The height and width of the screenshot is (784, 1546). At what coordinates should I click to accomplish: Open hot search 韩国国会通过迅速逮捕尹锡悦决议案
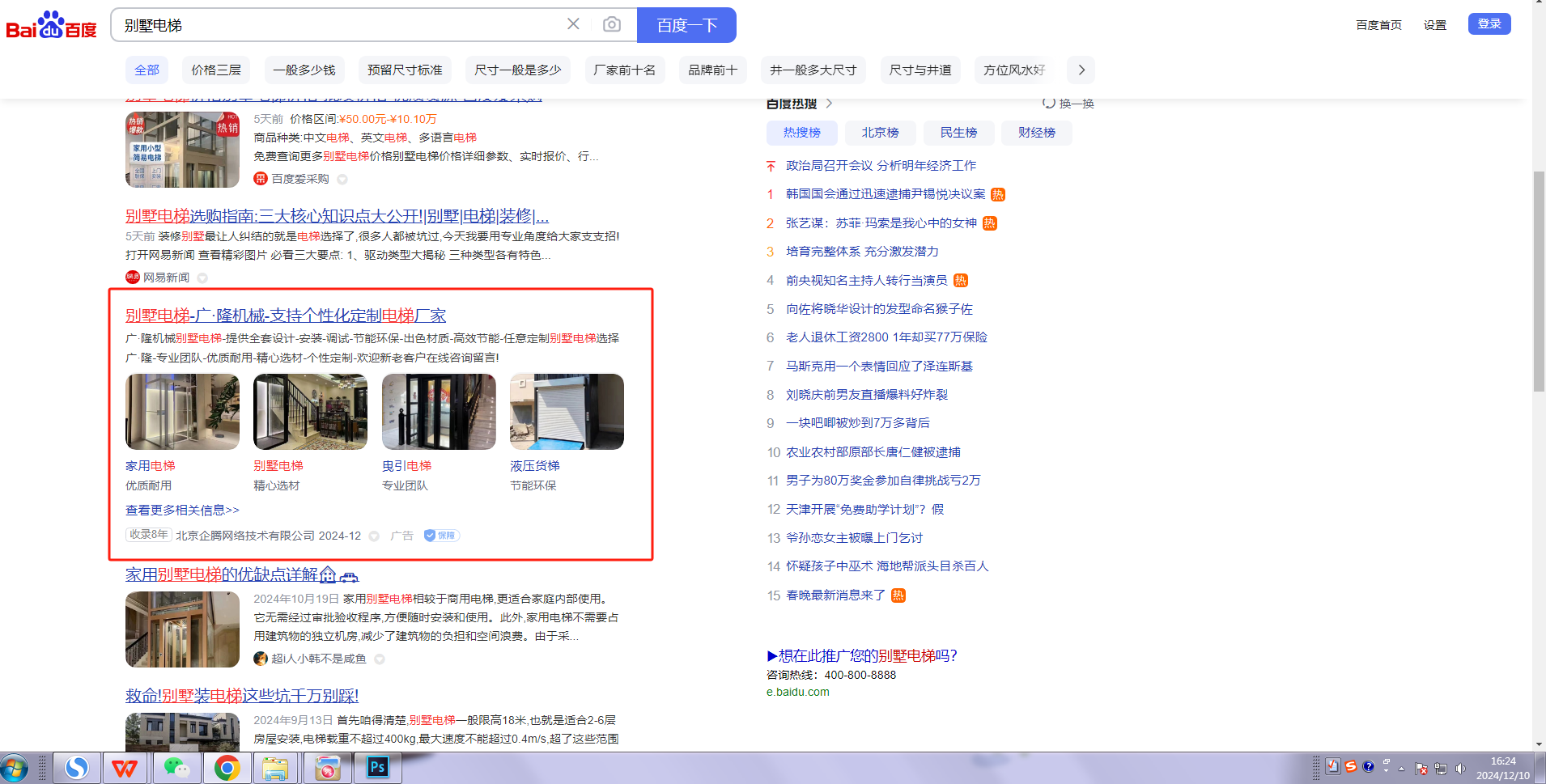pos(886,194)
